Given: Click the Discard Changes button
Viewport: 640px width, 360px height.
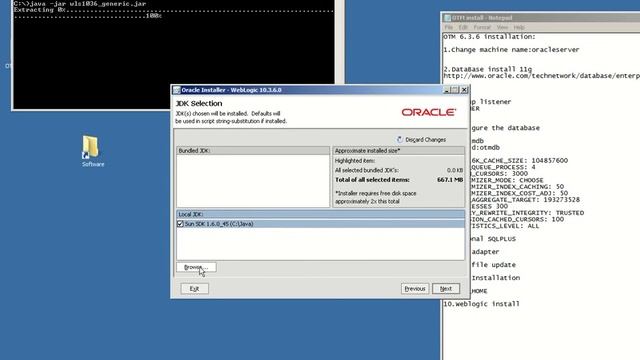Looking at the screenshot, I should [421, 140].
